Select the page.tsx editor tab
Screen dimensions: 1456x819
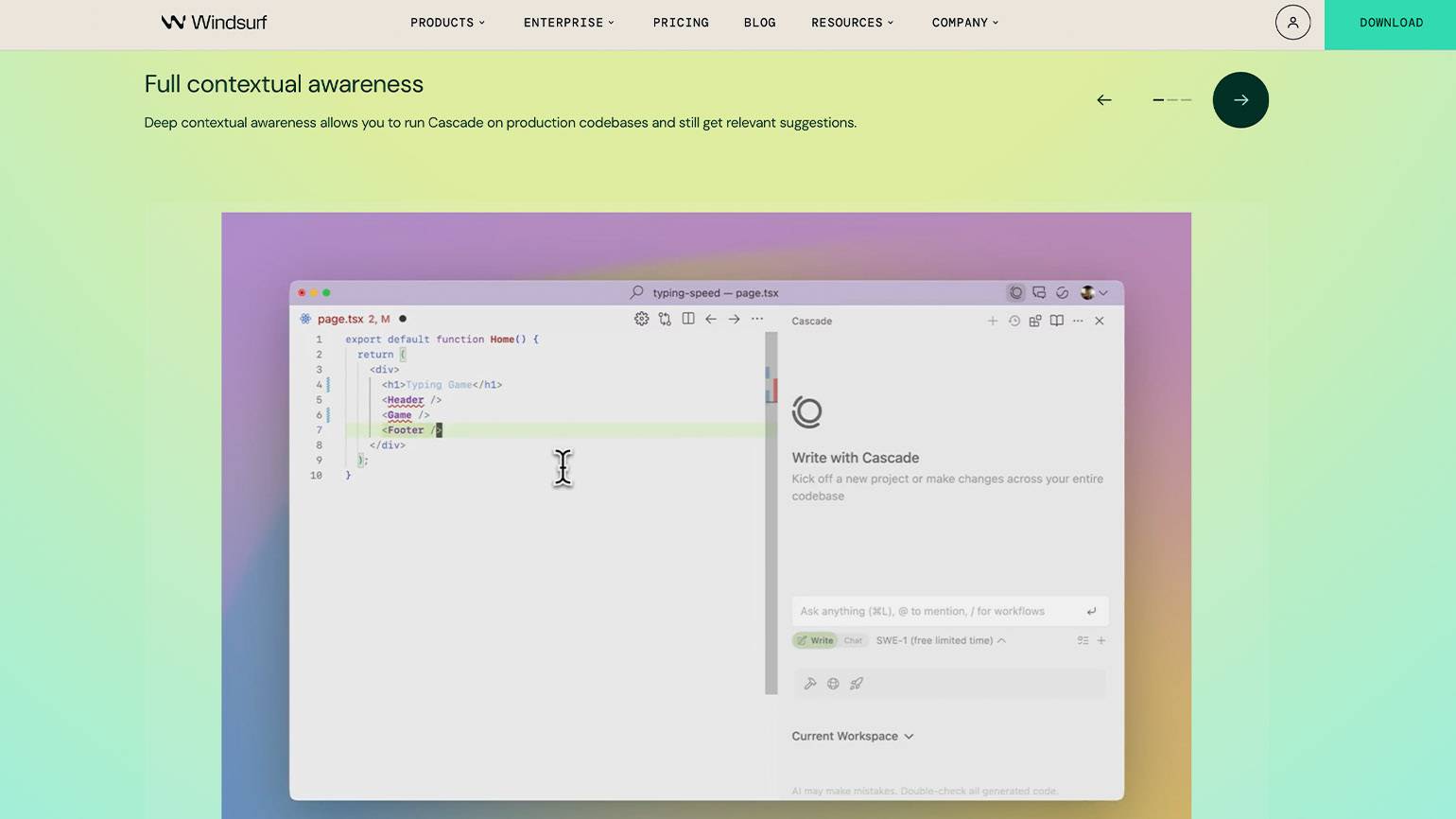click(x=353, y=320)
